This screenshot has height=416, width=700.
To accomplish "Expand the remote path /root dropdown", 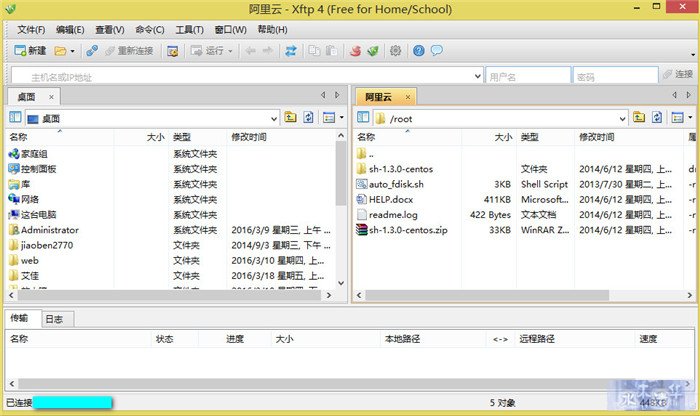I will click(622, 119).
